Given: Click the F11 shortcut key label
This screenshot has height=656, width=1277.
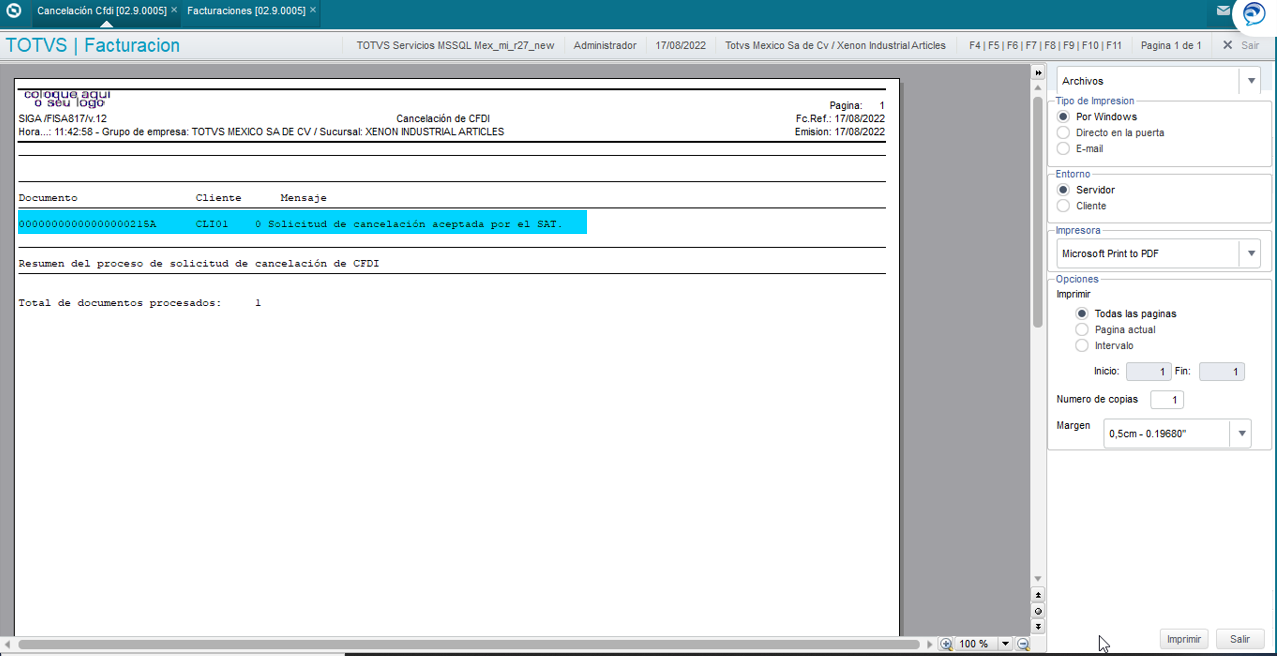Looking at the screenshot, I should tap(1113, 45).
